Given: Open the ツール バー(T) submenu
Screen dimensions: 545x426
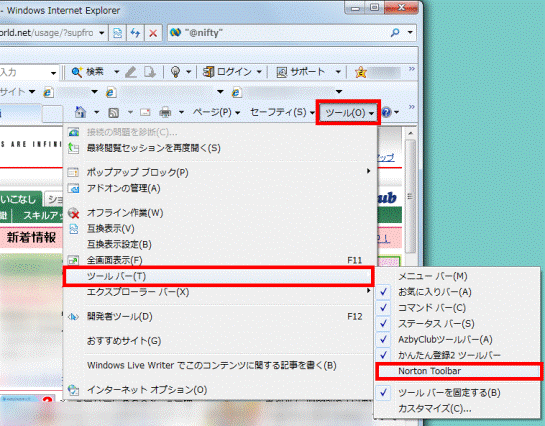Looking at the screenshot, I should pos(219,277).
